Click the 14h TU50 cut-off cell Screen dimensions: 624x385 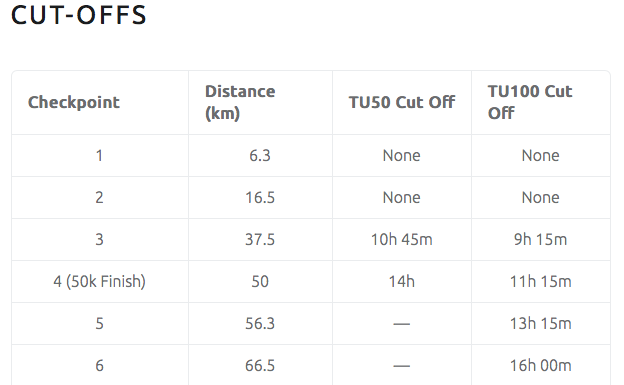(x=402, y=281)
